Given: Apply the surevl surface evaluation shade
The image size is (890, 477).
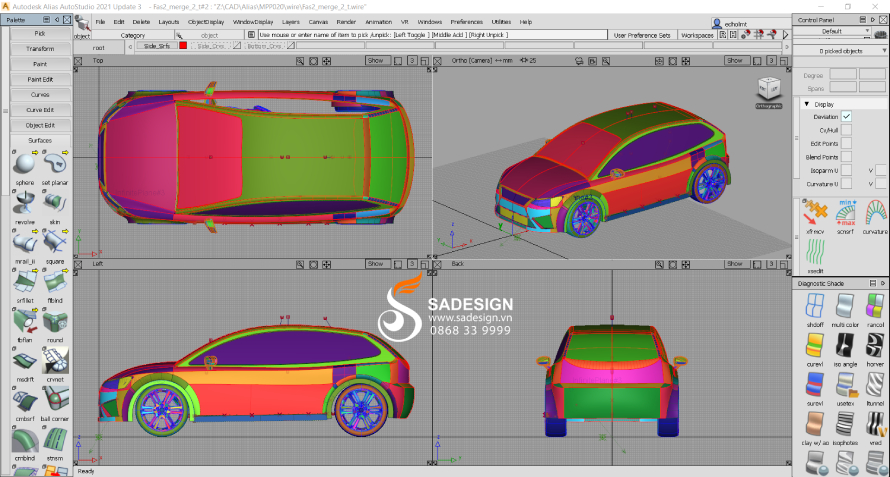Looking at the screenshot, I should click(815, 385).
